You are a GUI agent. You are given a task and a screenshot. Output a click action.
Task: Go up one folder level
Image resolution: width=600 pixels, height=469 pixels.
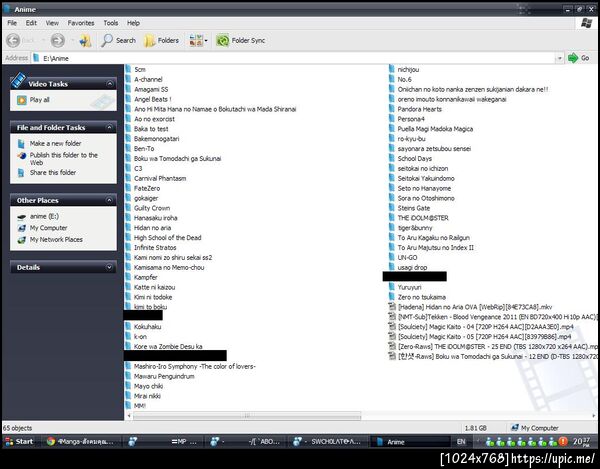(85, 40)
